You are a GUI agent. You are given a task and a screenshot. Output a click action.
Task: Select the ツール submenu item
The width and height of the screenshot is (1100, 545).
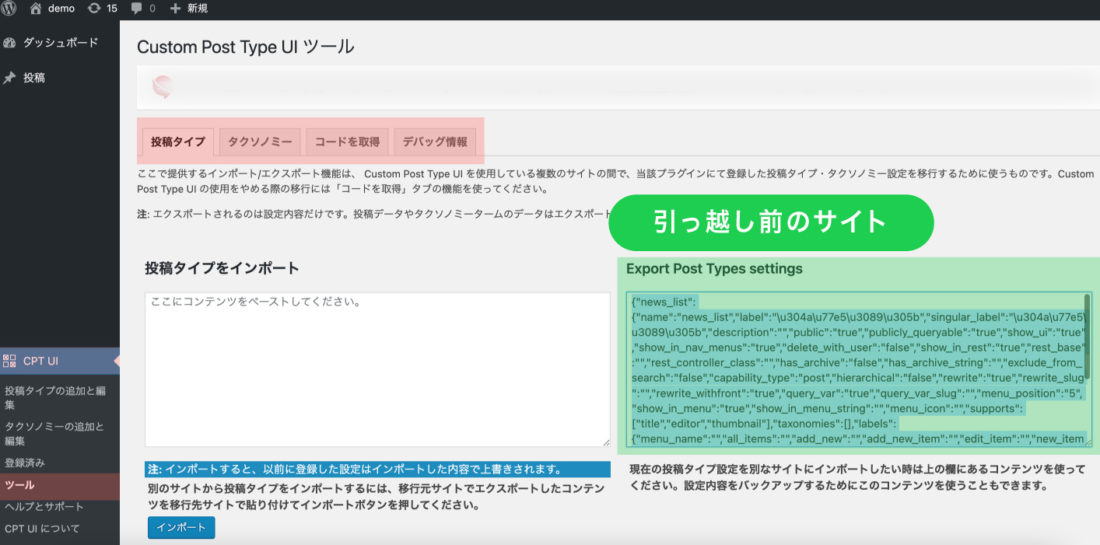(60, 485)
